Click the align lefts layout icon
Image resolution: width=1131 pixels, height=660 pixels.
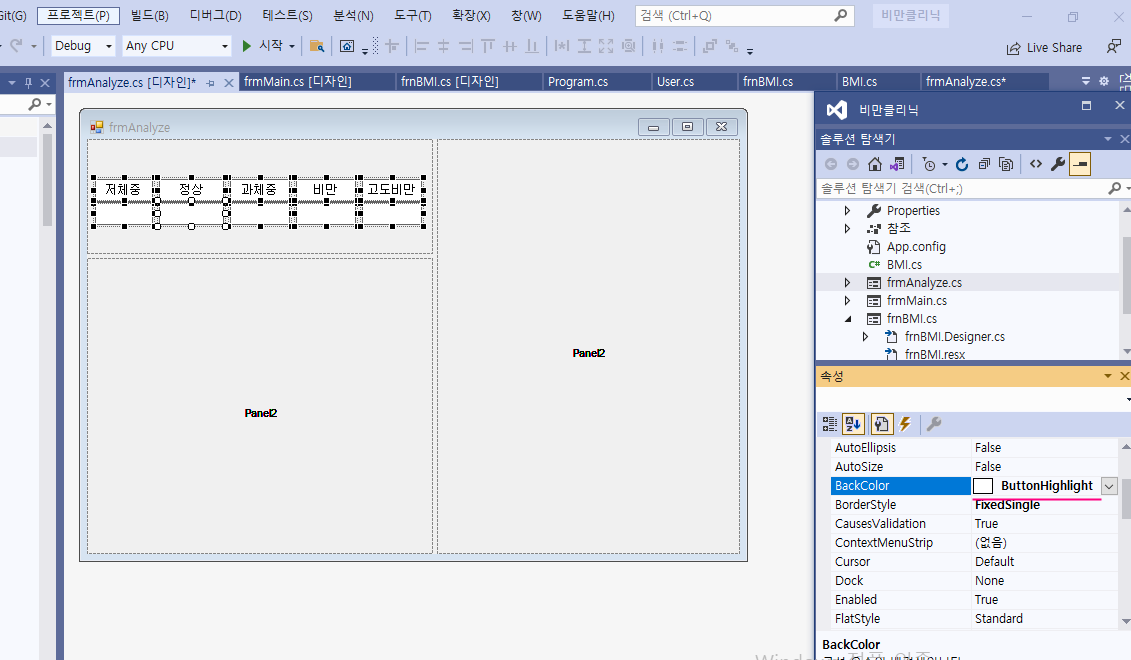422,46
